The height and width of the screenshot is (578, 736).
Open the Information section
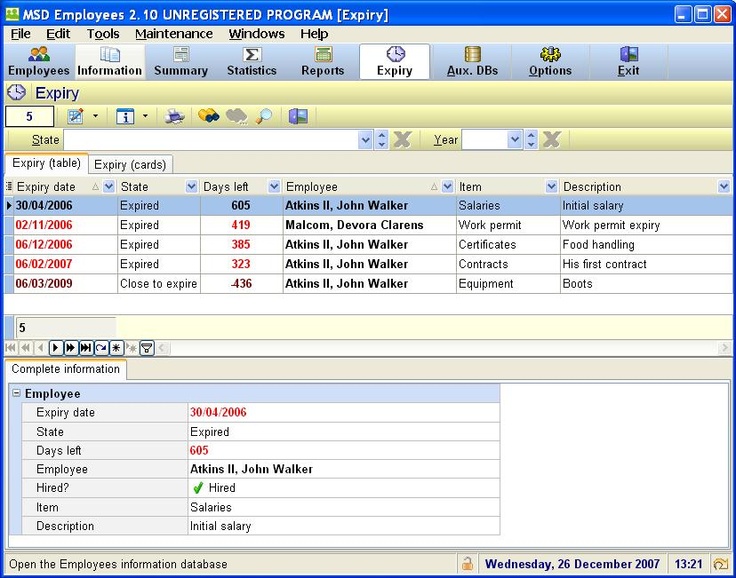110,62
